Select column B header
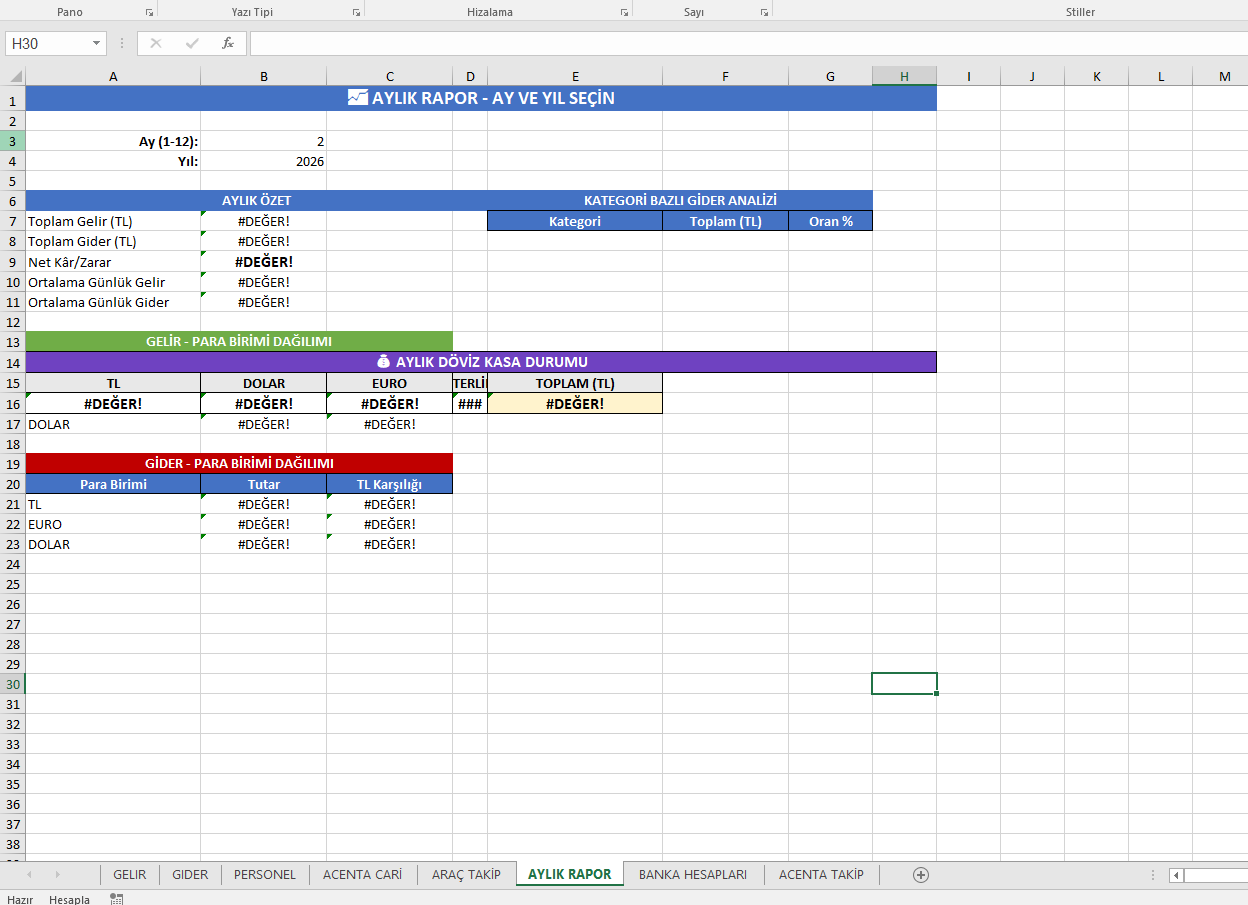Screen dimensions: 1248x905 (x=263, y=77)
